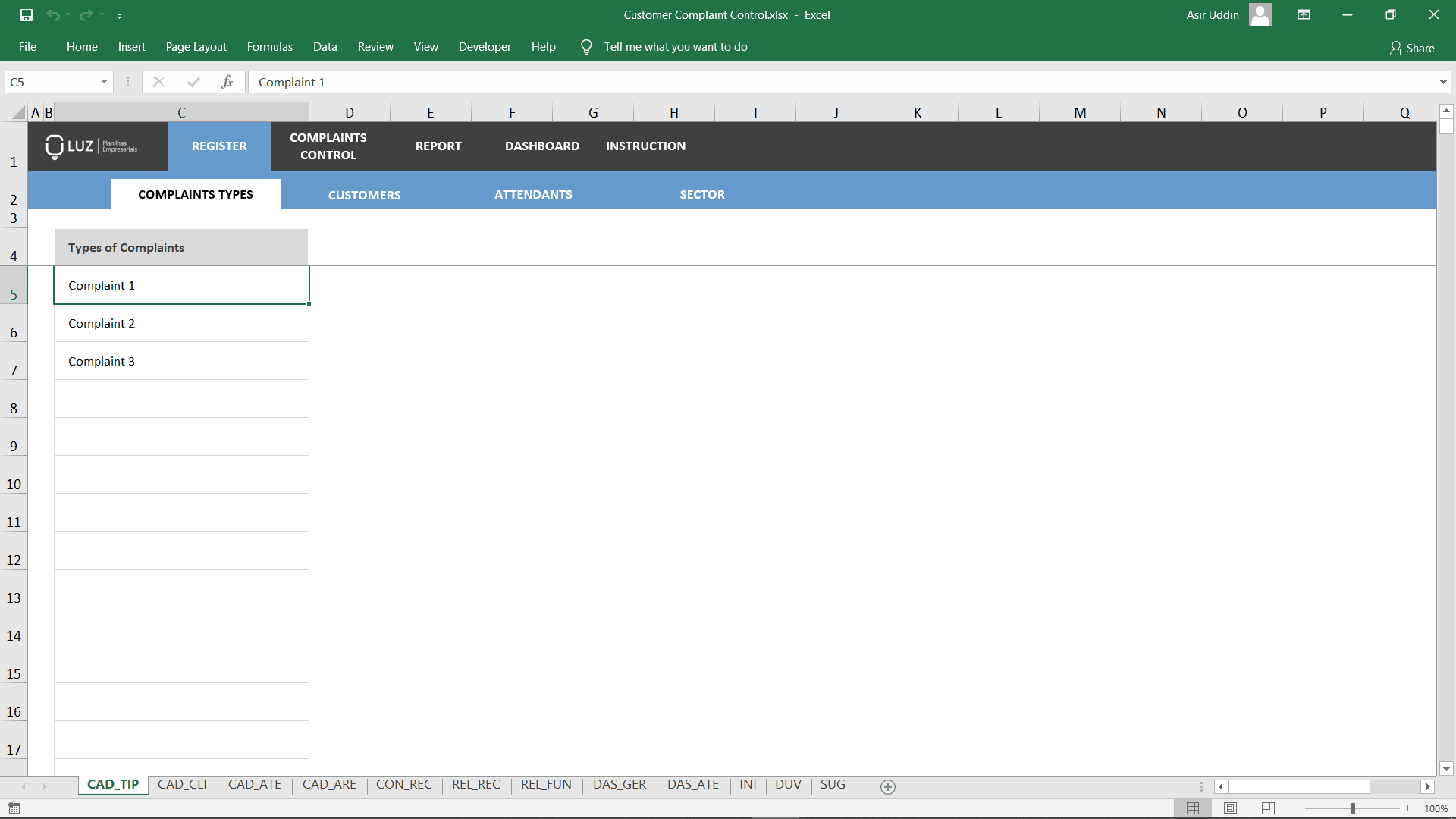Switch to the Formulas ribbon tab
The height and width of the screenshot is (819, 1456).
[269, 46]
